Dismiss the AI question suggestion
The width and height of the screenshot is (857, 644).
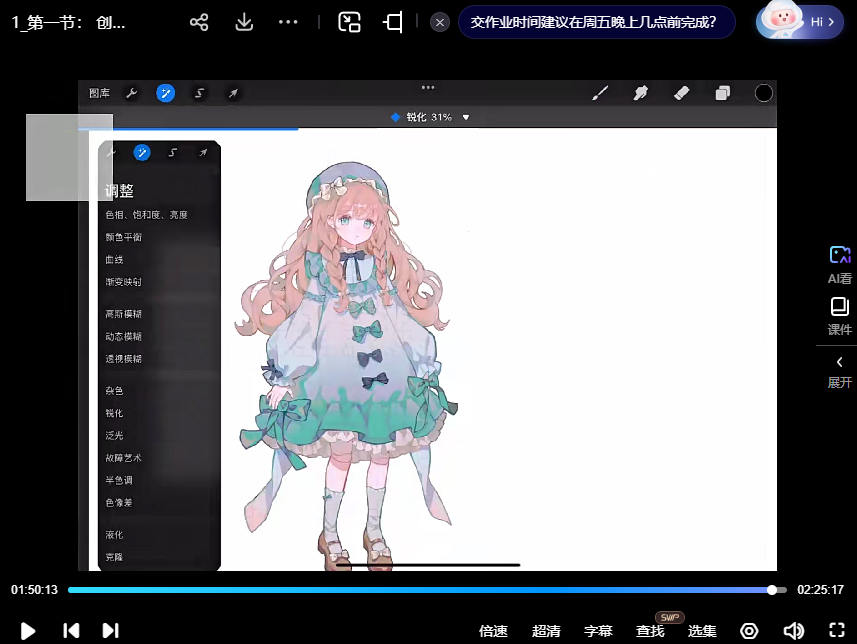click(x=439, y=22)
